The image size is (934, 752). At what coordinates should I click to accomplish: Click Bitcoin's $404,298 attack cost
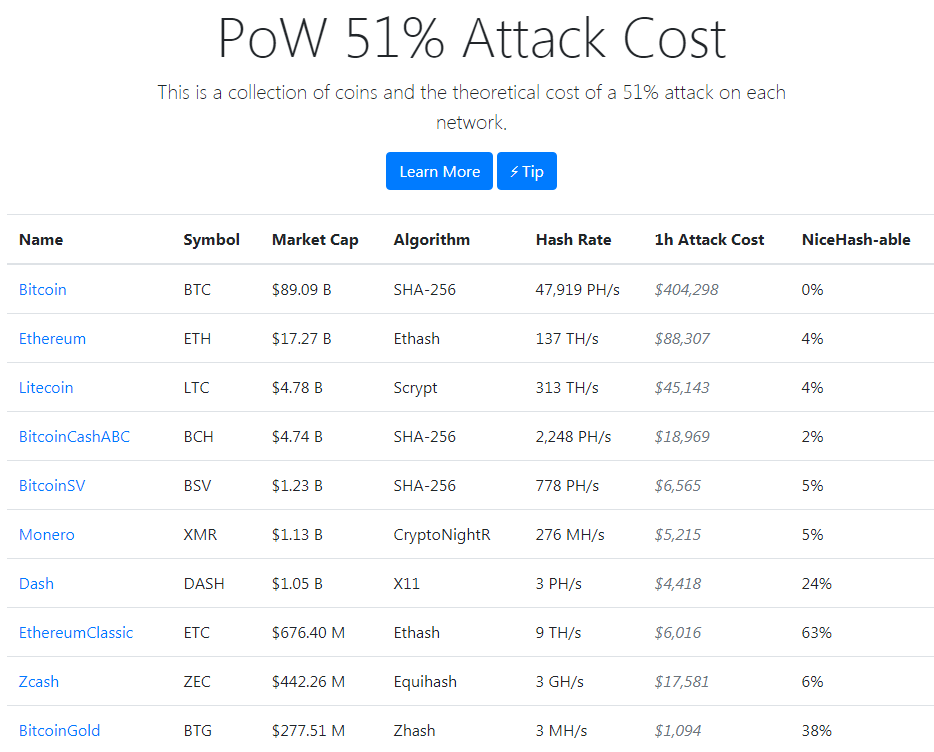[686, 290]
